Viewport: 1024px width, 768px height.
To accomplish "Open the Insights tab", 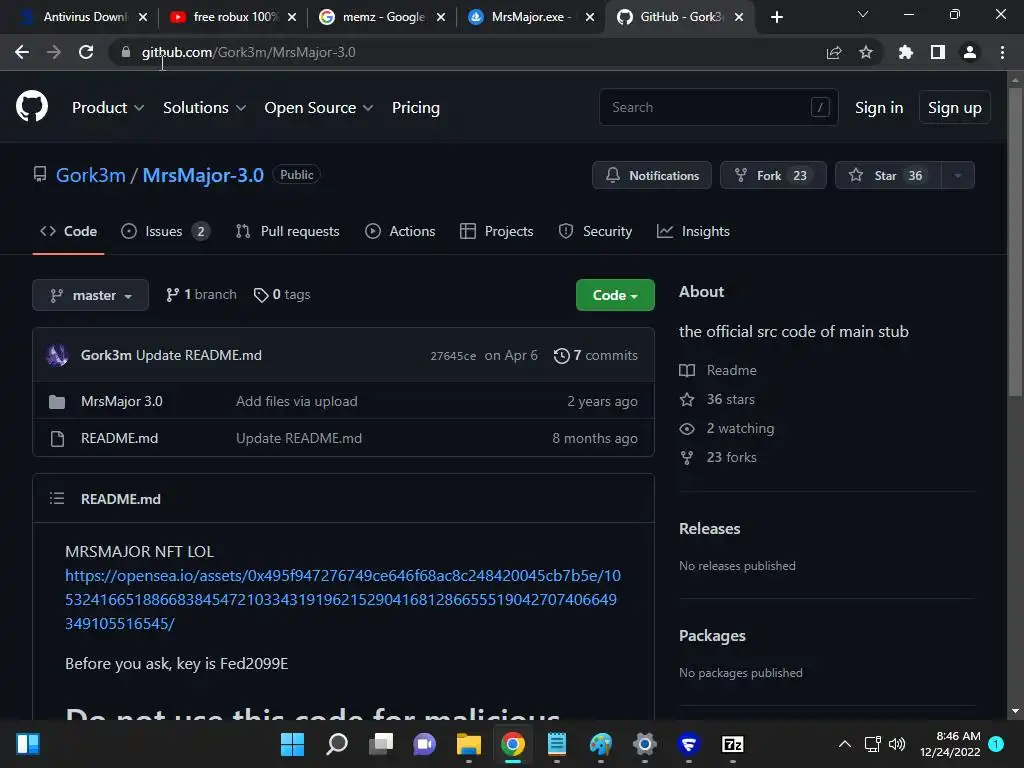I will pyautogui.click(x=693, y=231).
